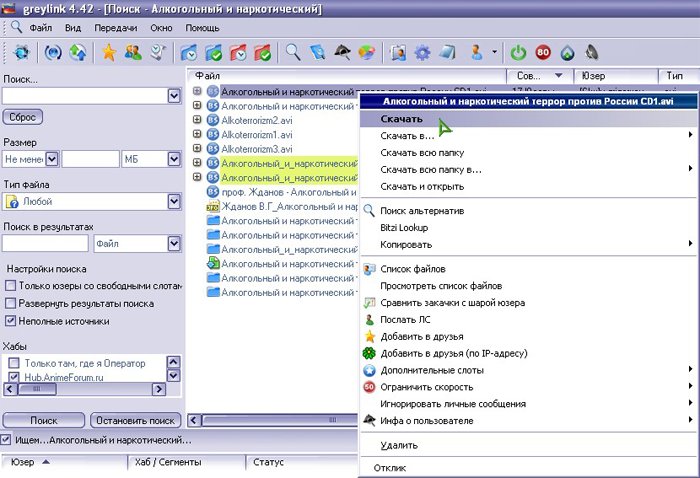Click into the Поиск search text field

[85, 96]
